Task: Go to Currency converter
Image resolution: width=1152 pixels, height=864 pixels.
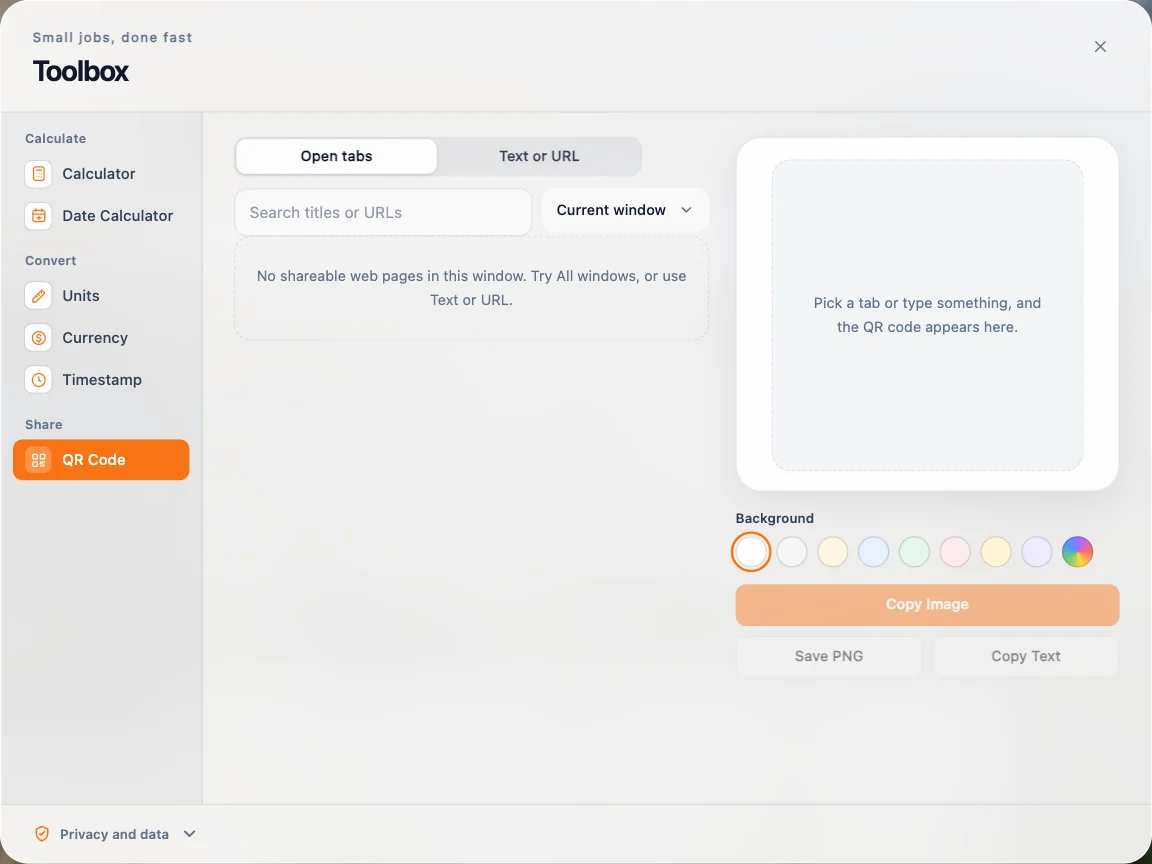Action: [x=101, y=338]
